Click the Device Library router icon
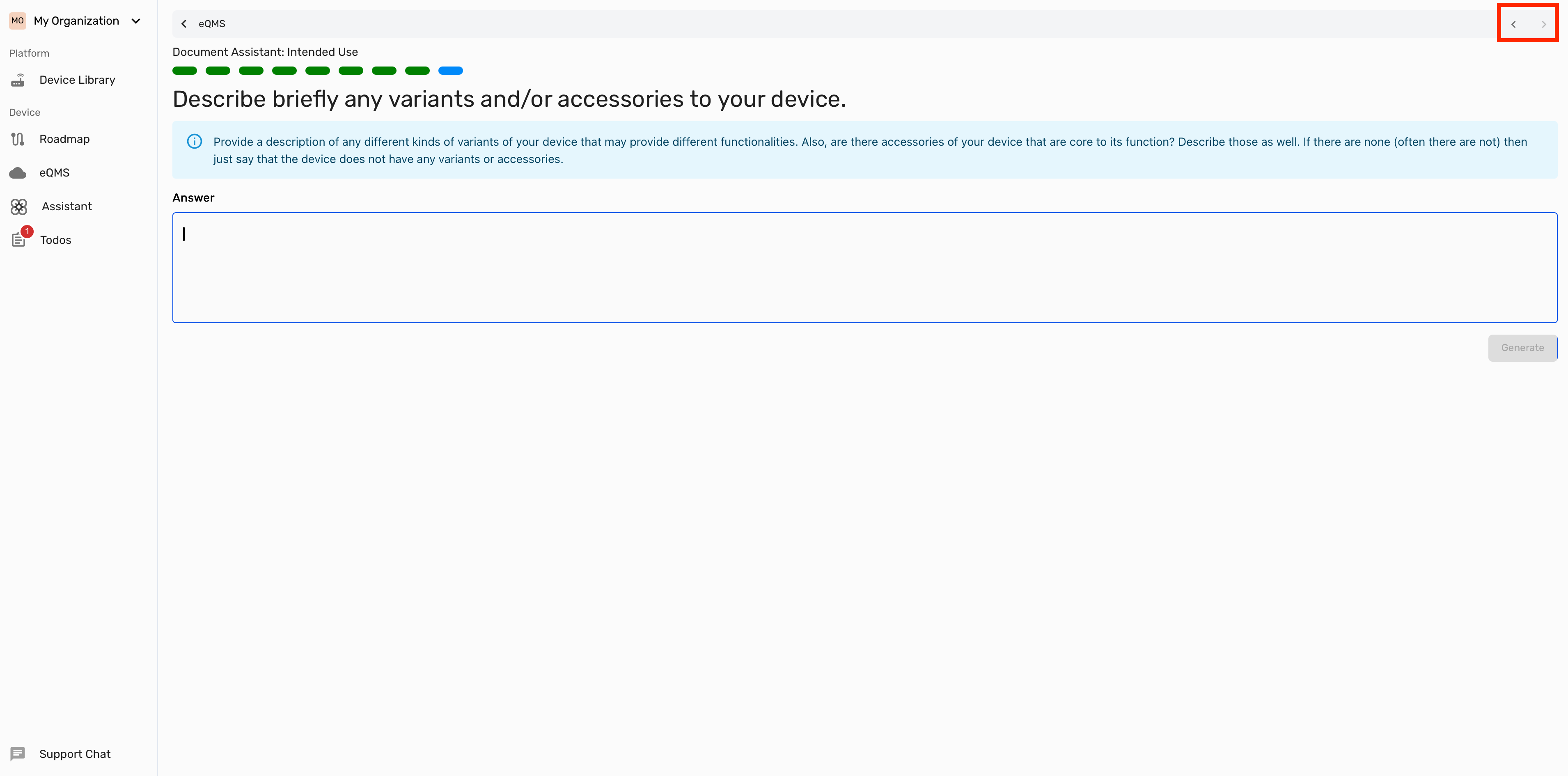This screenshot has height=776, width=1568. coord(18,80)
